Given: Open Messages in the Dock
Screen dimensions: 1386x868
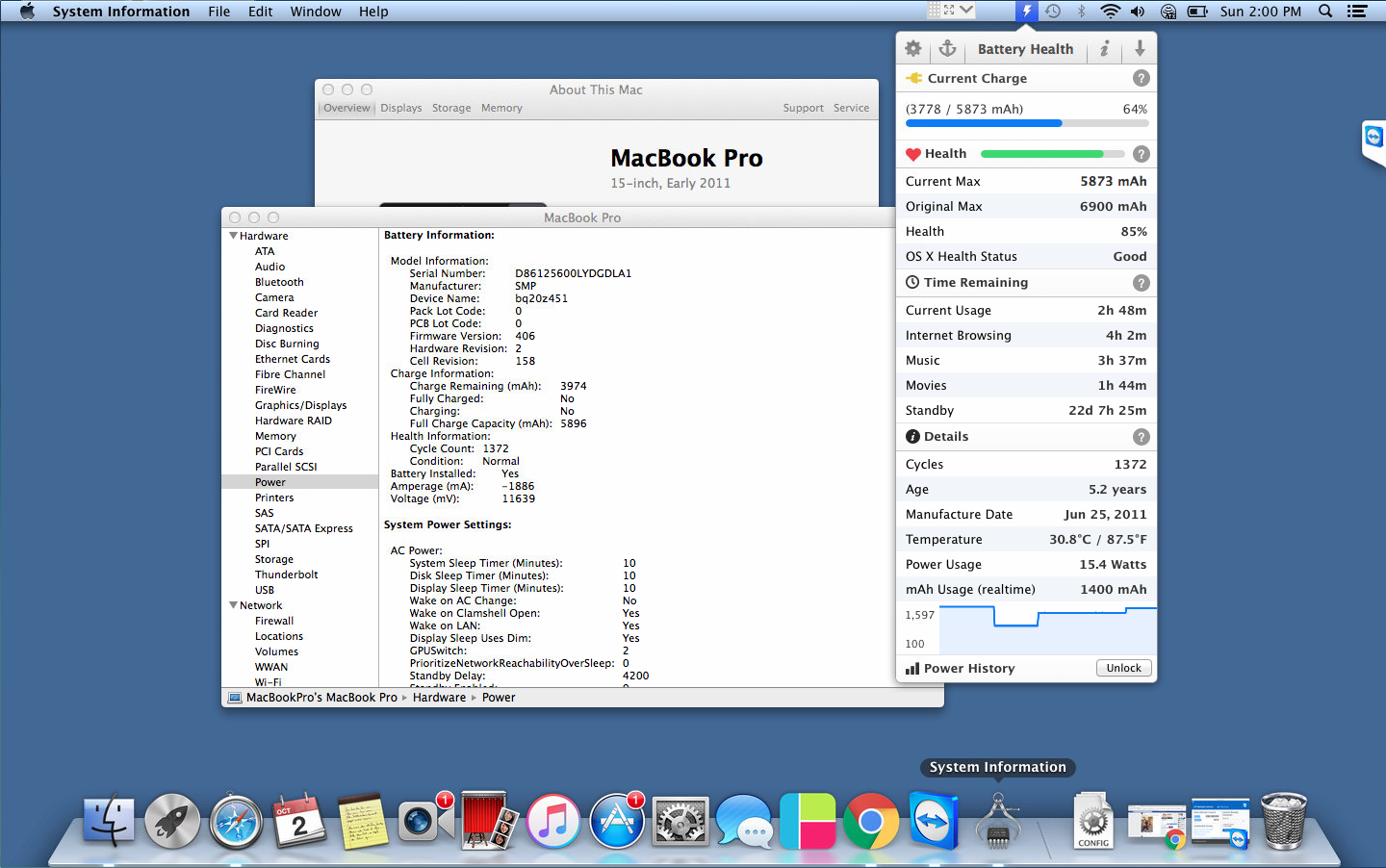Looking at the screenshot, I should pyautogui.click(x=744, y=822).
